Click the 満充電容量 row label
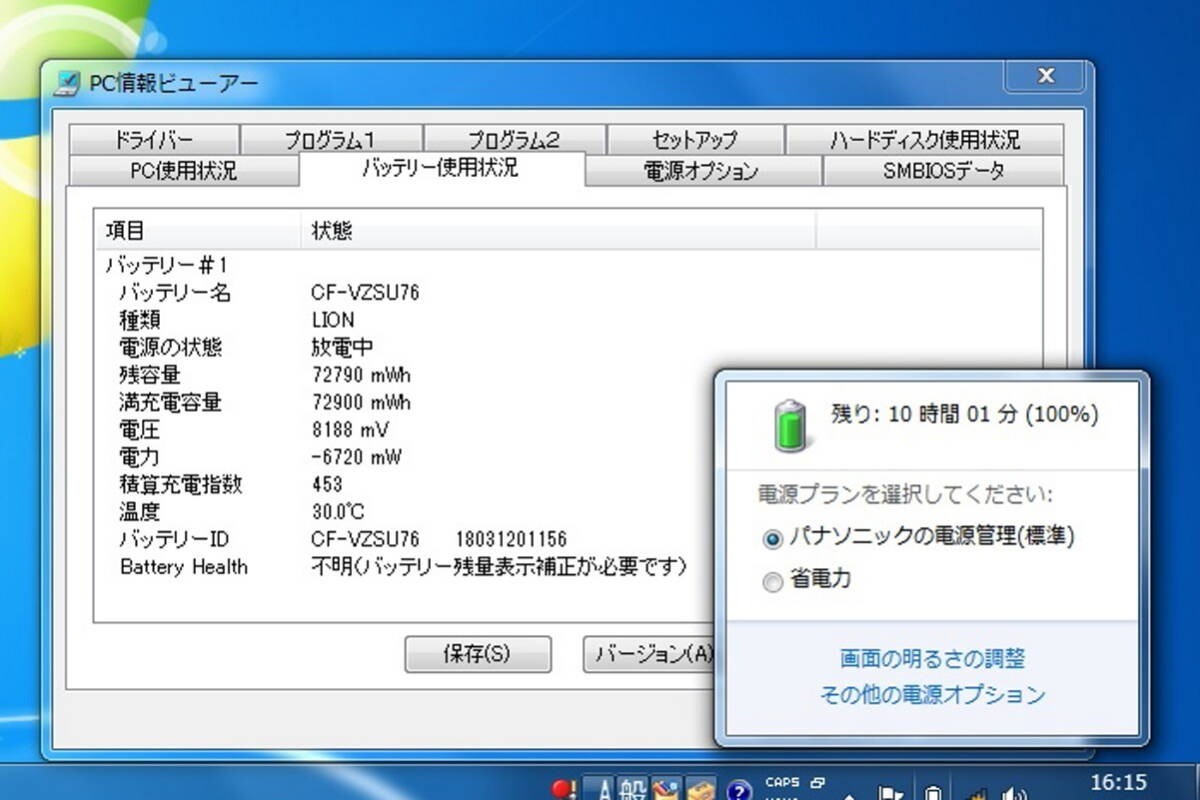The height and width of the screenshot is (800, 1200). click(170, 403)
